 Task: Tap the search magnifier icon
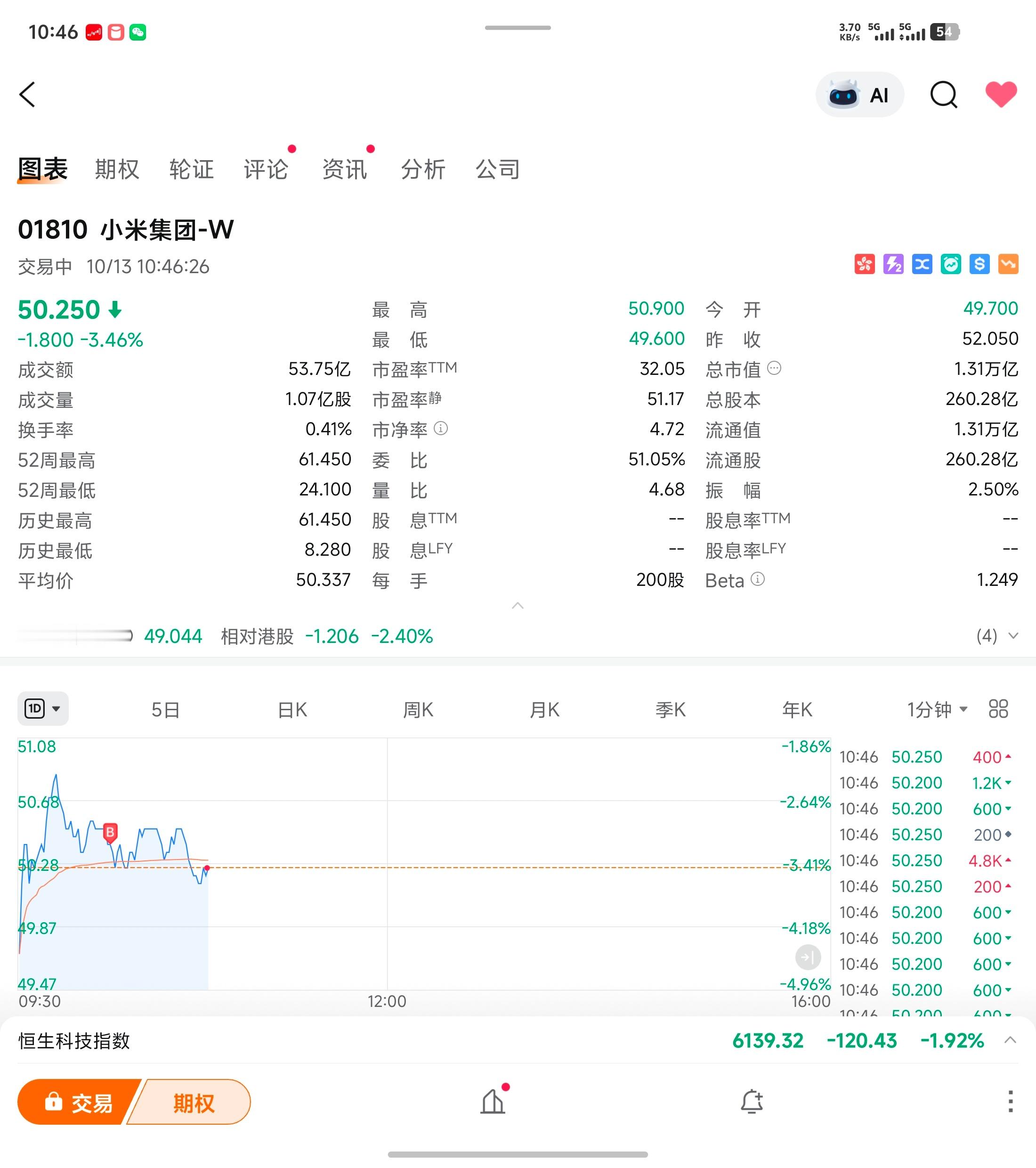[x=943, y=95]
